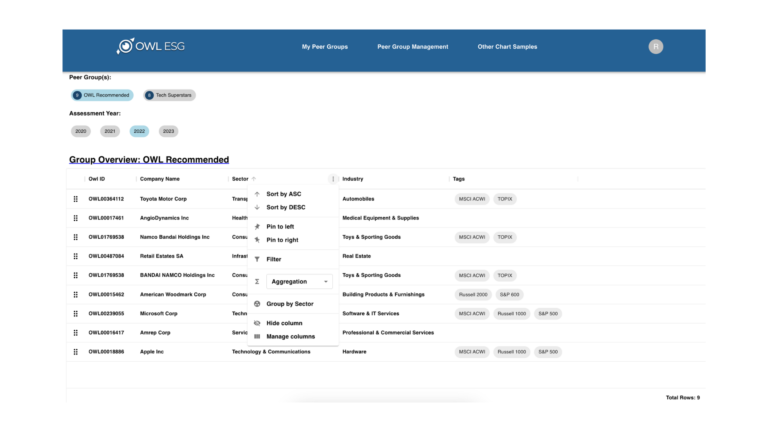Click the drag handle for AngioDynamics Inc row

click(75, 218)
